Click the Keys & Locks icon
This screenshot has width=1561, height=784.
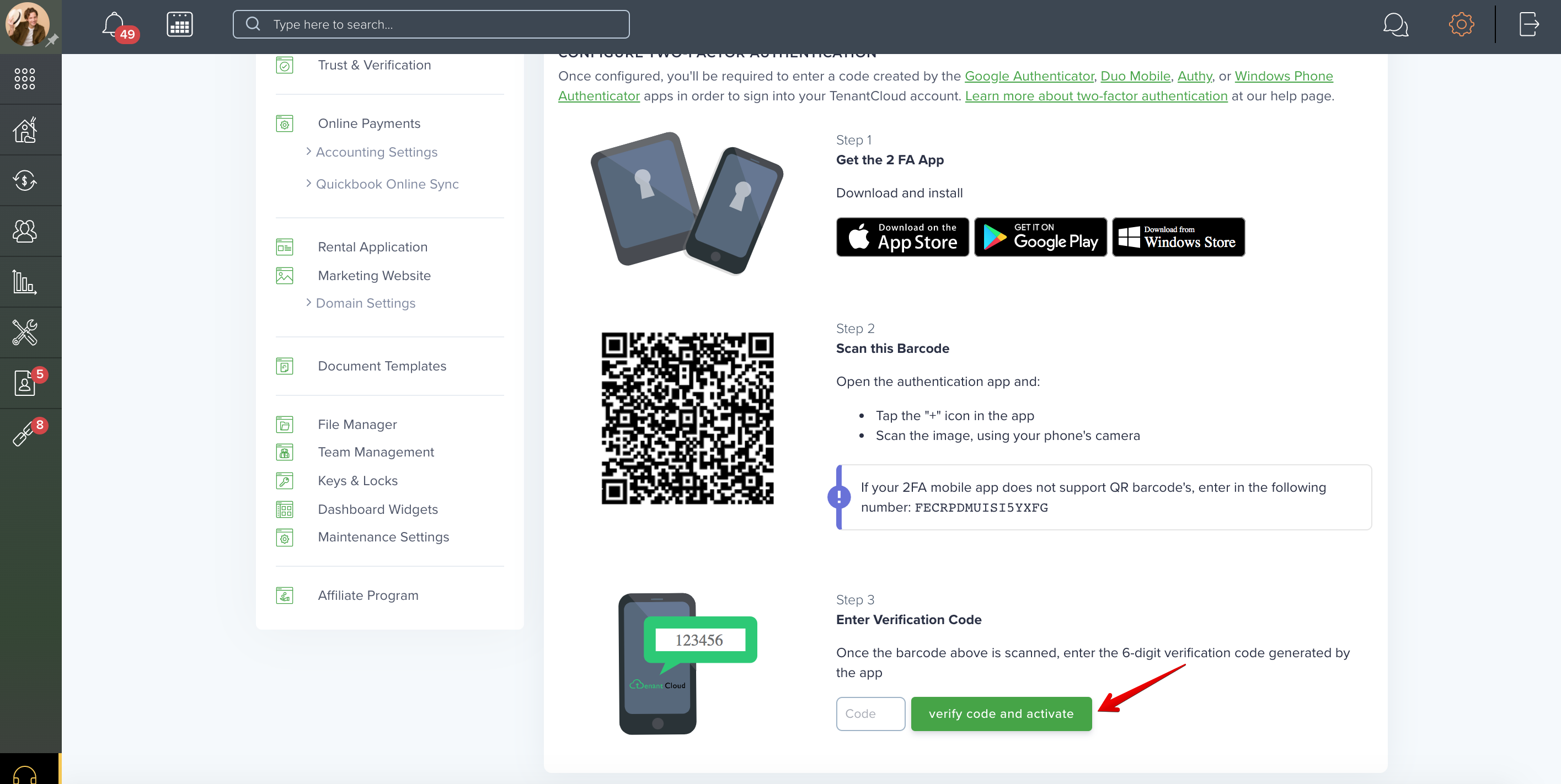coord(284,481)
